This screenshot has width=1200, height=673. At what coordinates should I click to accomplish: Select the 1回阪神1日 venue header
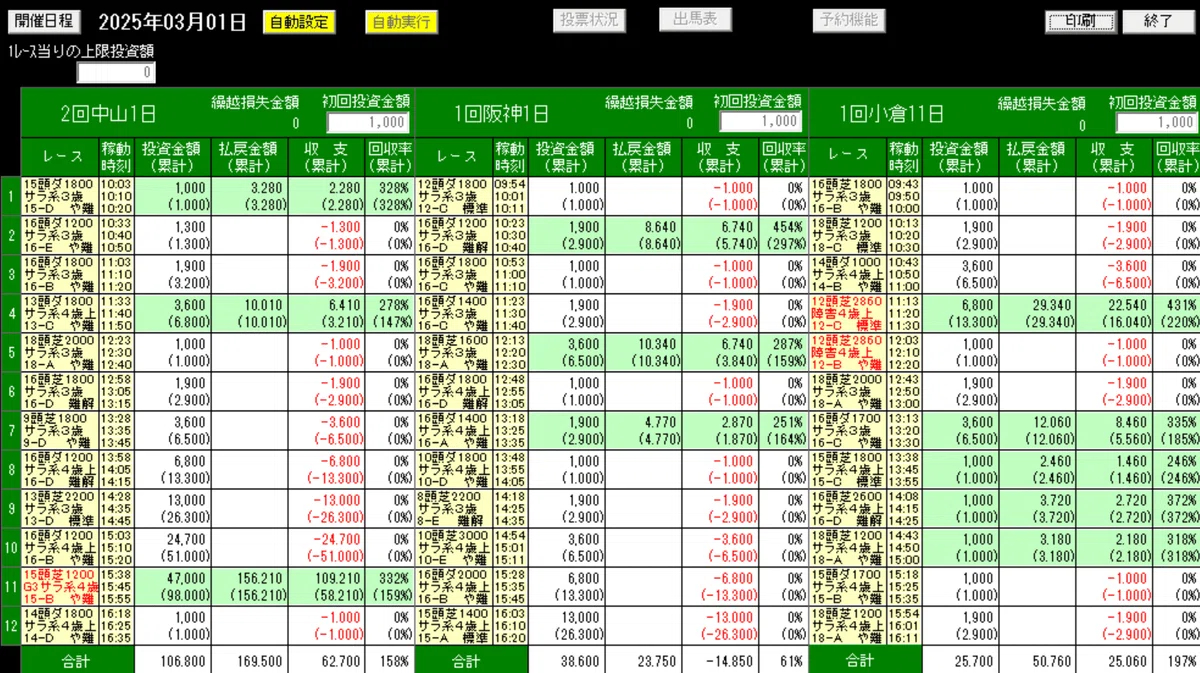pos(501,113)
